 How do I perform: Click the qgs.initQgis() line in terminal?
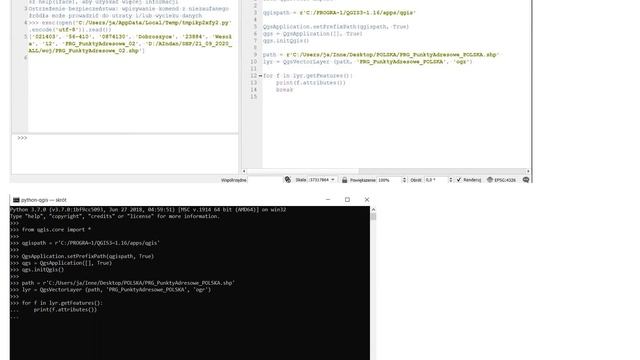(43, 269)
